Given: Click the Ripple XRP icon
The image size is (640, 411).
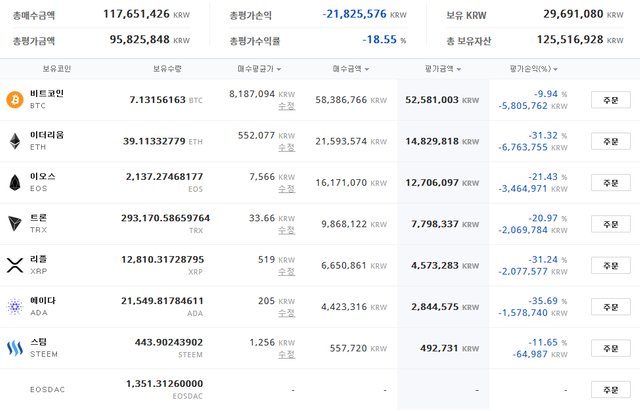Looking at the screenshot, I should 15,265.
